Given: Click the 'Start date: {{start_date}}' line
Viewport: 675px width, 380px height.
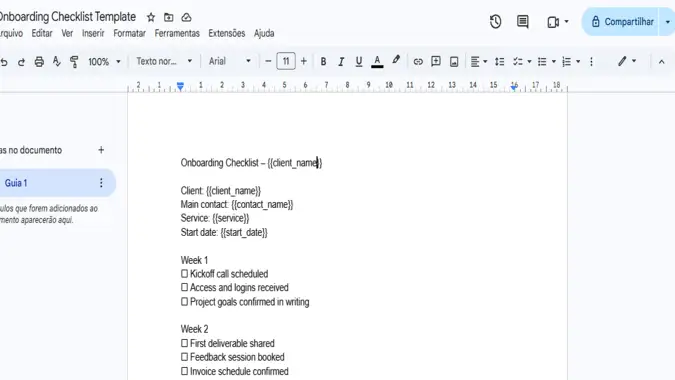Looking at the screenshot, I should [x=224, y=232].
